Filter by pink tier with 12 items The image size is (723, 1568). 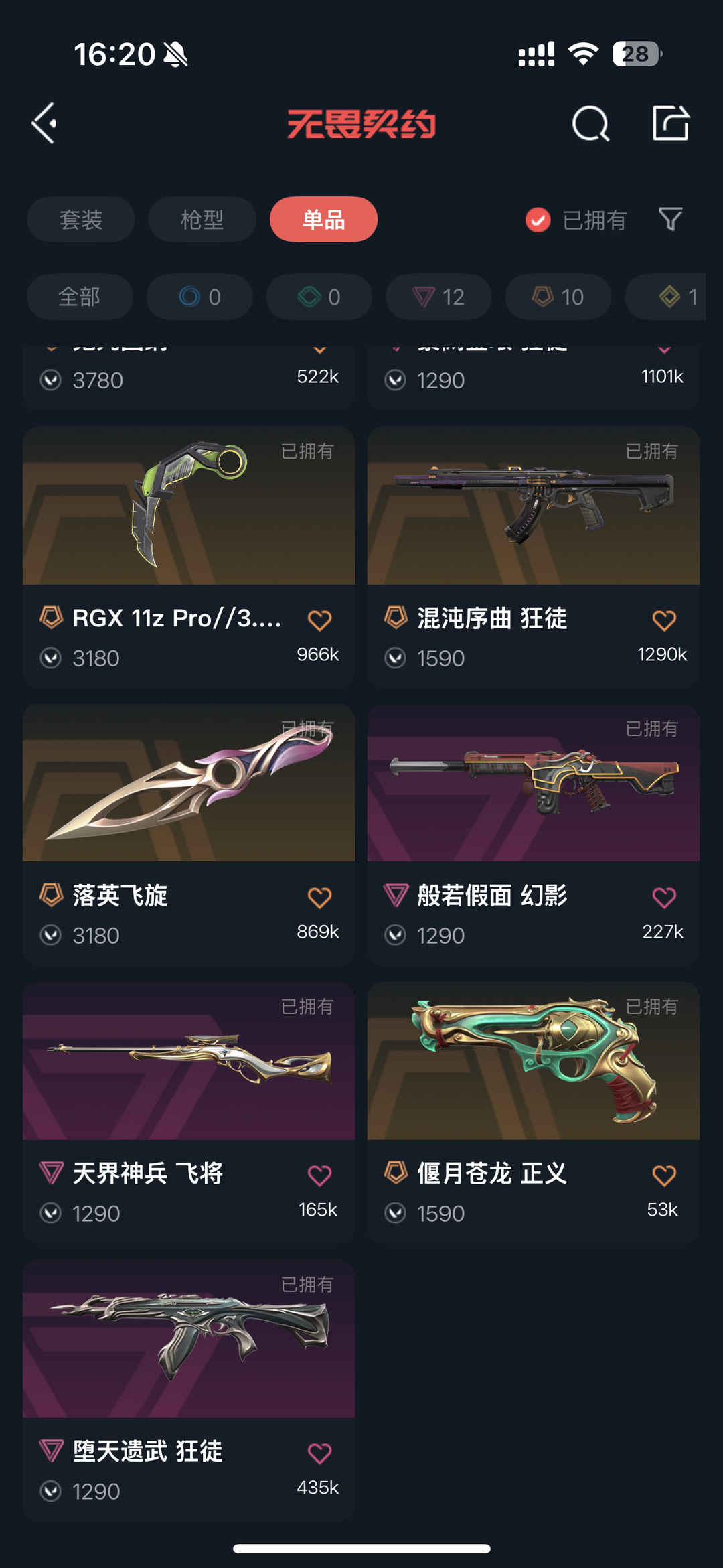[438, 297]
